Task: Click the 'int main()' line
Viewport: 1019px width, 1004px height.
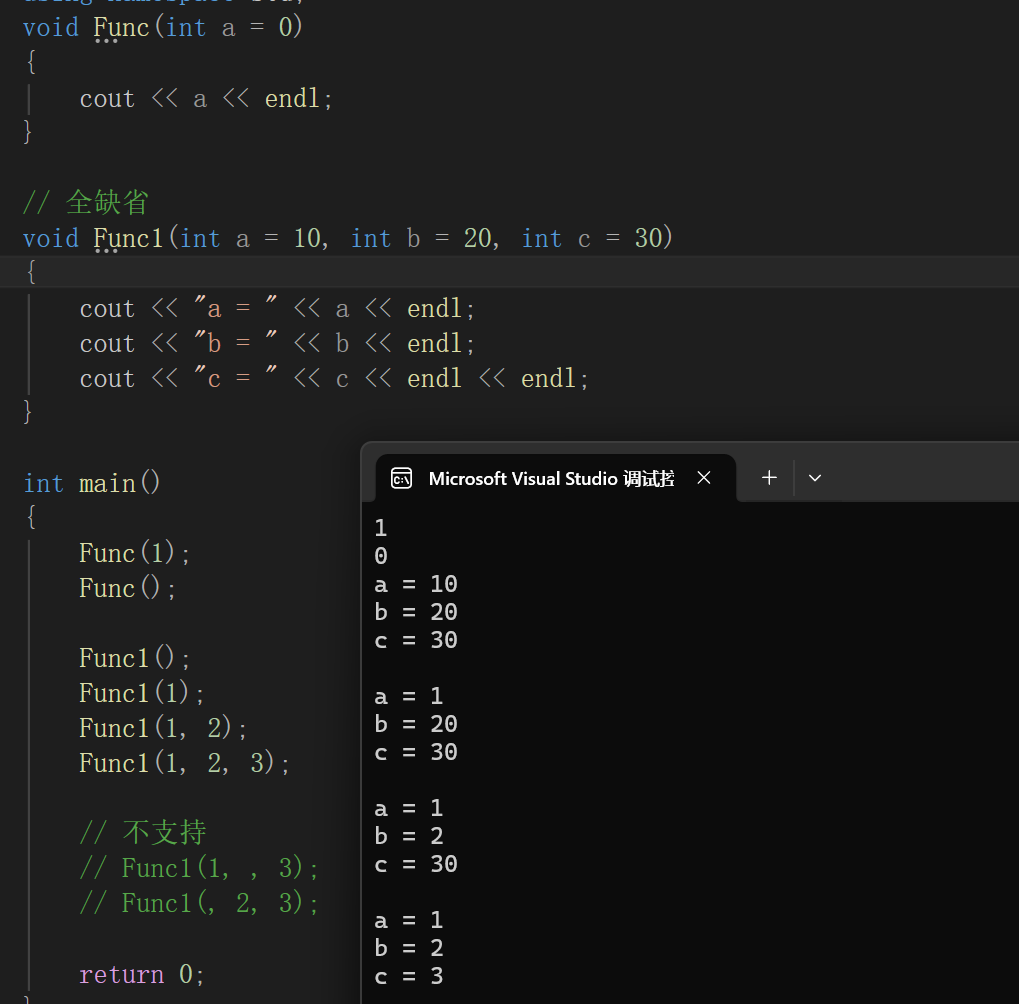Action: [92, 483]
